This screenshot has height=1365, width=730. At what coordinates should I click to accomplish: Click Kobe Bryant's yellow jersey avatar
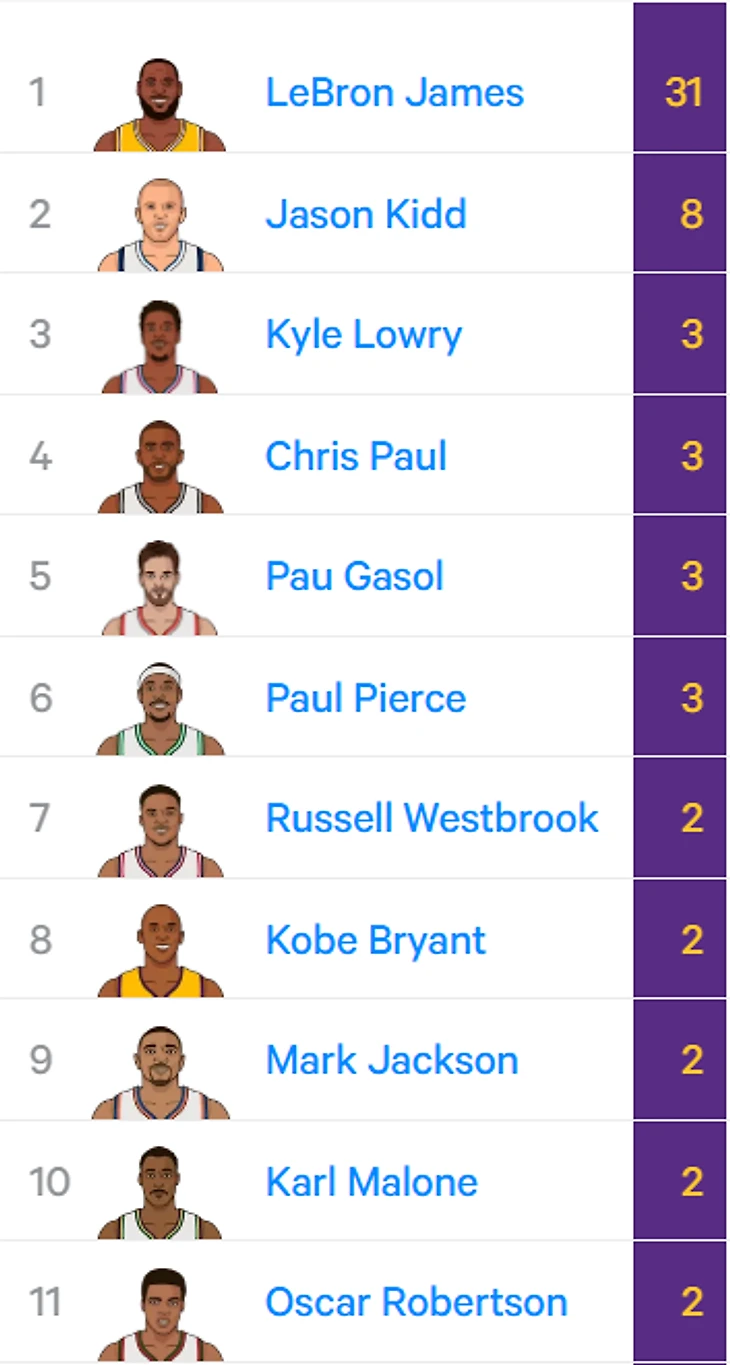(x=160, y=951)
